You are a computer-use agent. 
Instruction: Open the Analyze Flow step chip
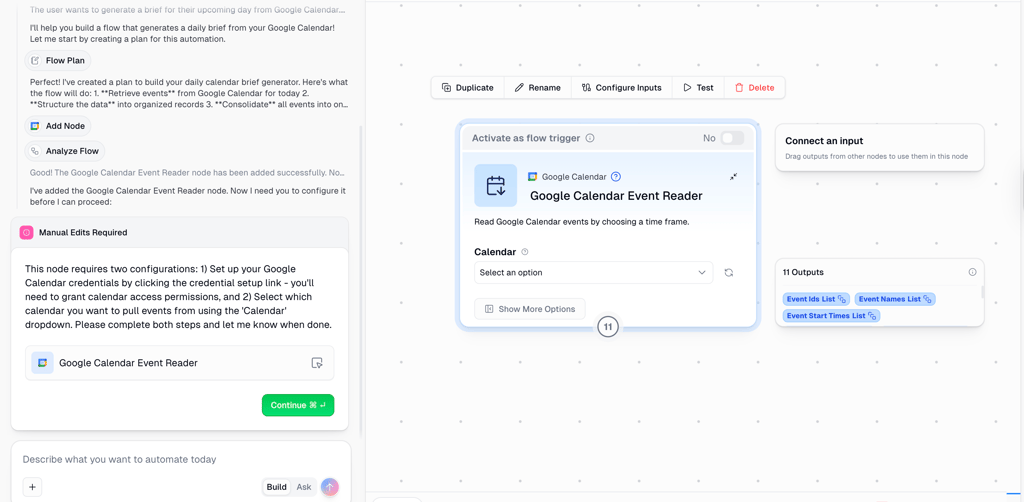coord(65,151)
